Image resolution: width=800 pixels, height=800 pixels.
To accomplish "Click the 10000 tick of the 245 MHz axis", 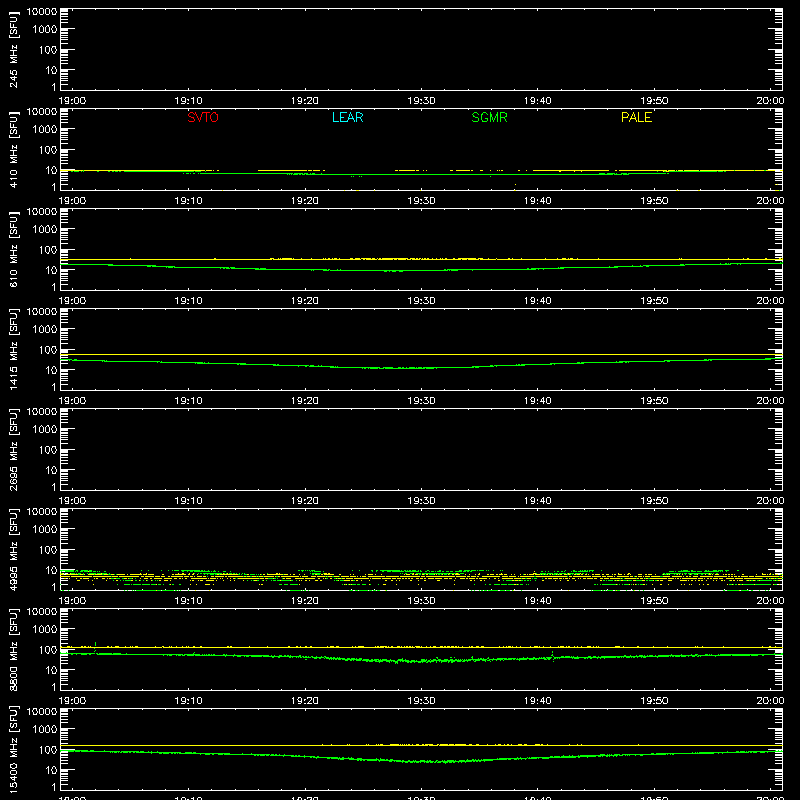I will (x=42, y=11).
